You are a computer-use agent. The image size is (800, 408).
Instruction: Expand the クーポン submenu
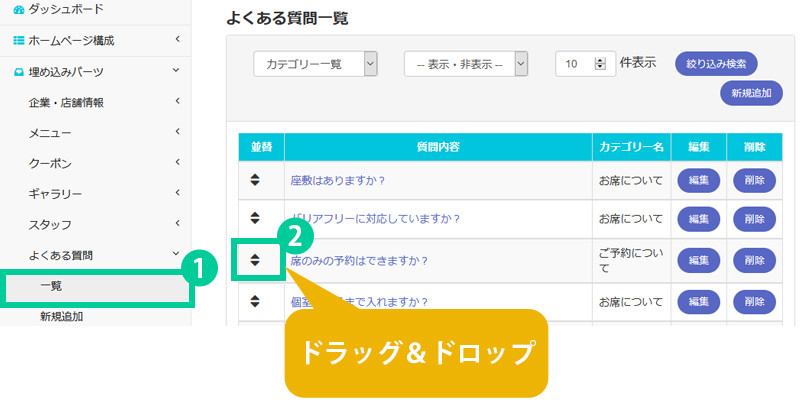pyautogui.click(x=176, y=162)
